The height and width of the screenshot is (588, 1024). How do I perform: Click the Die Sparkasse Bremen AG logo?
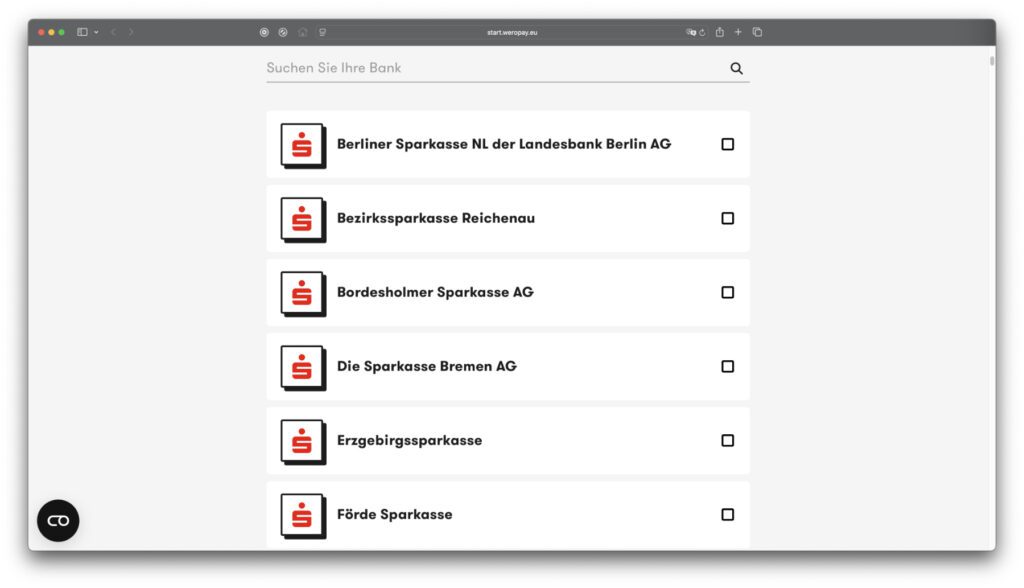pos(302,366)
